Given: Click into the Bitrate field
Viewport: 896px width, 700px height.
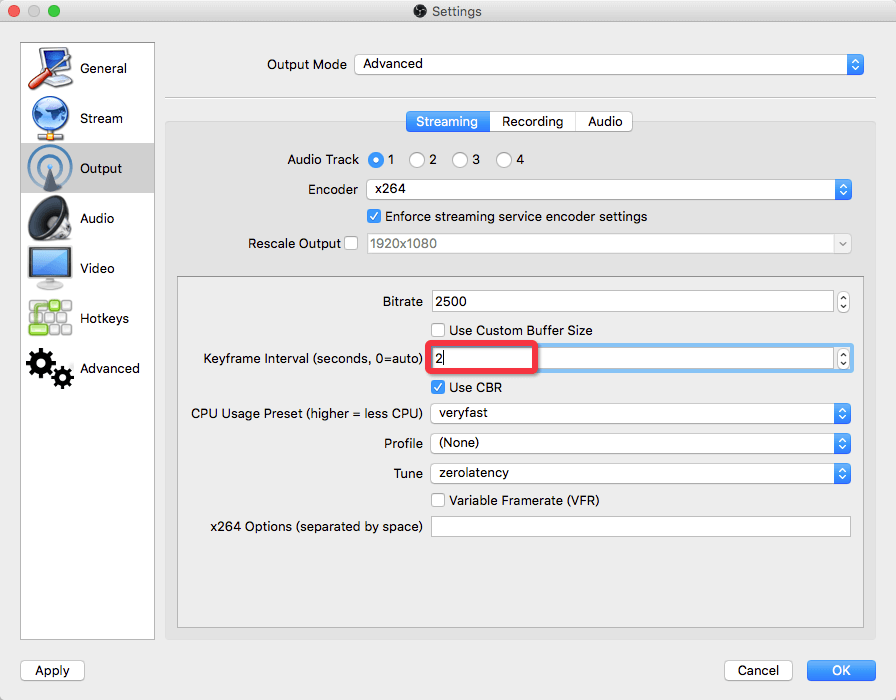Looking at the screenshot, I should (632, 302).
